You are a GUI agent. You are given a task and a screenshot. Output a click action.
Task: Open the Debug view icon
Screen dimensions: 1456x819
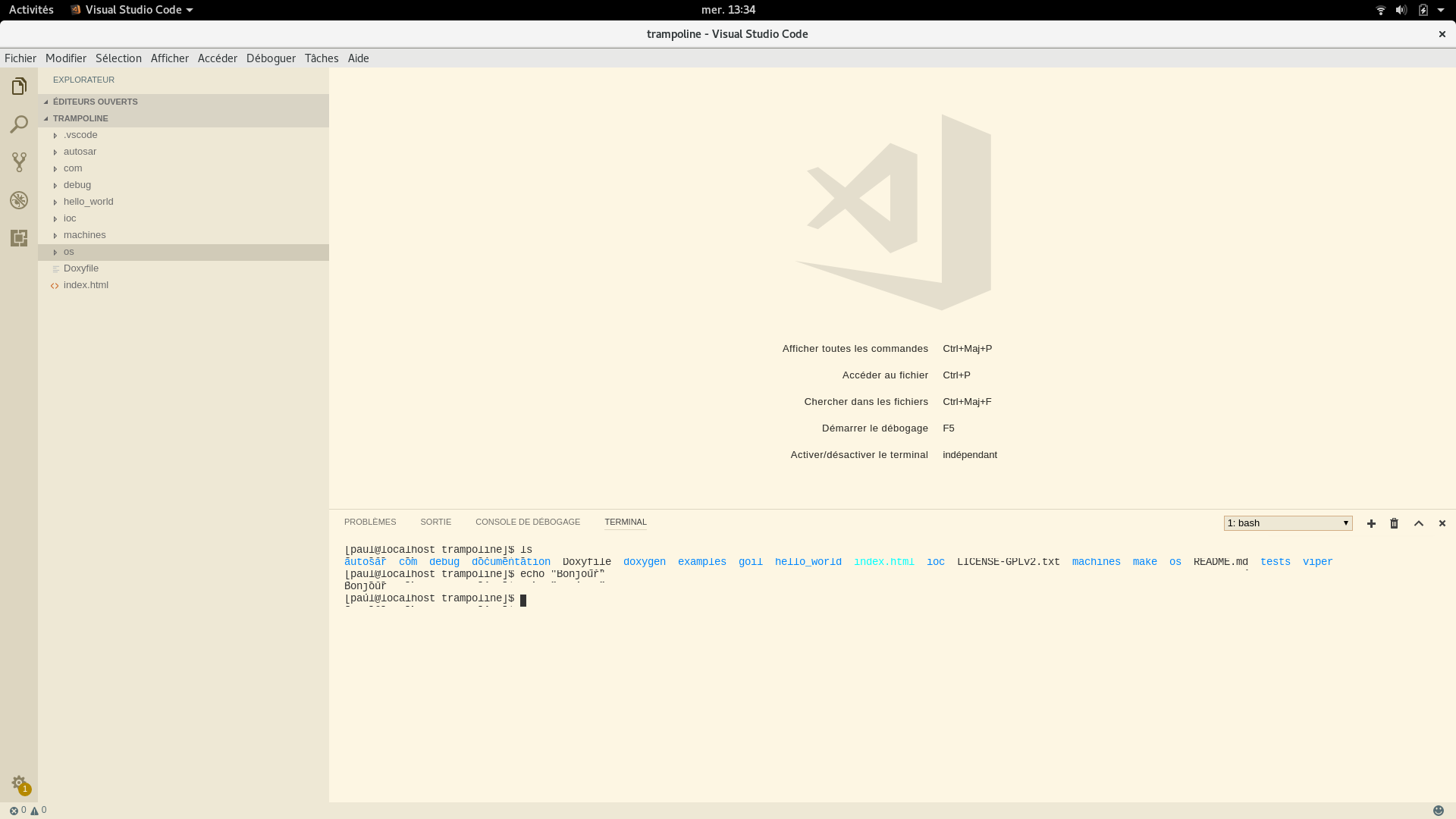[x=19, y=200]
